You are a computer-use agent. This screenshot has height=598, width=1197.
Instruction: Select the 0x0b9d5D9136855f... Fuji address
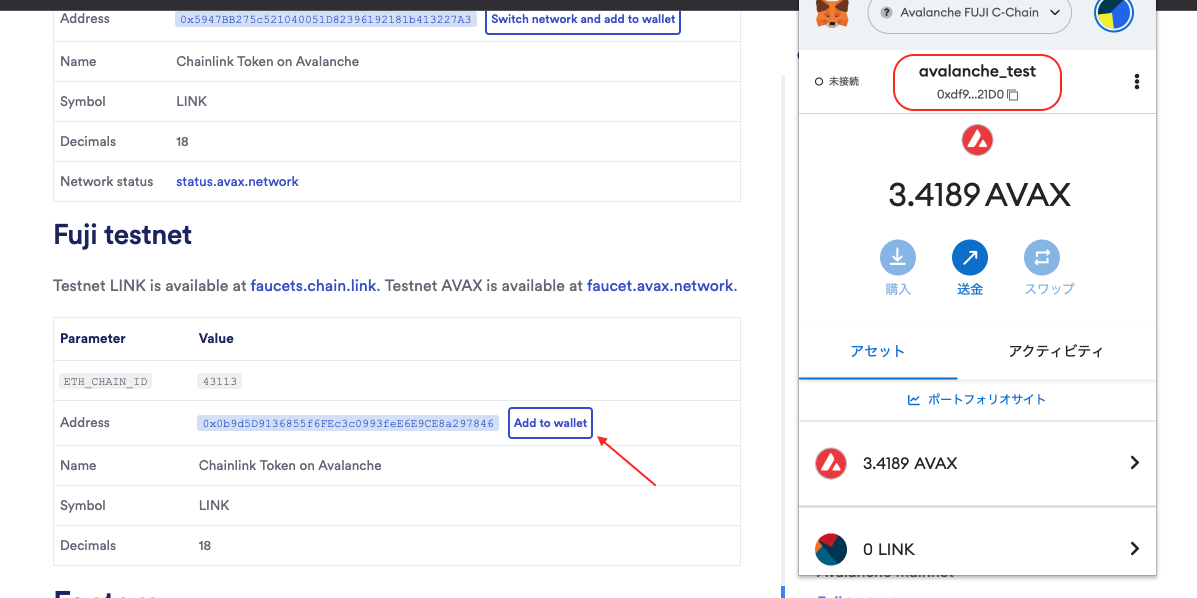(349, 423)
